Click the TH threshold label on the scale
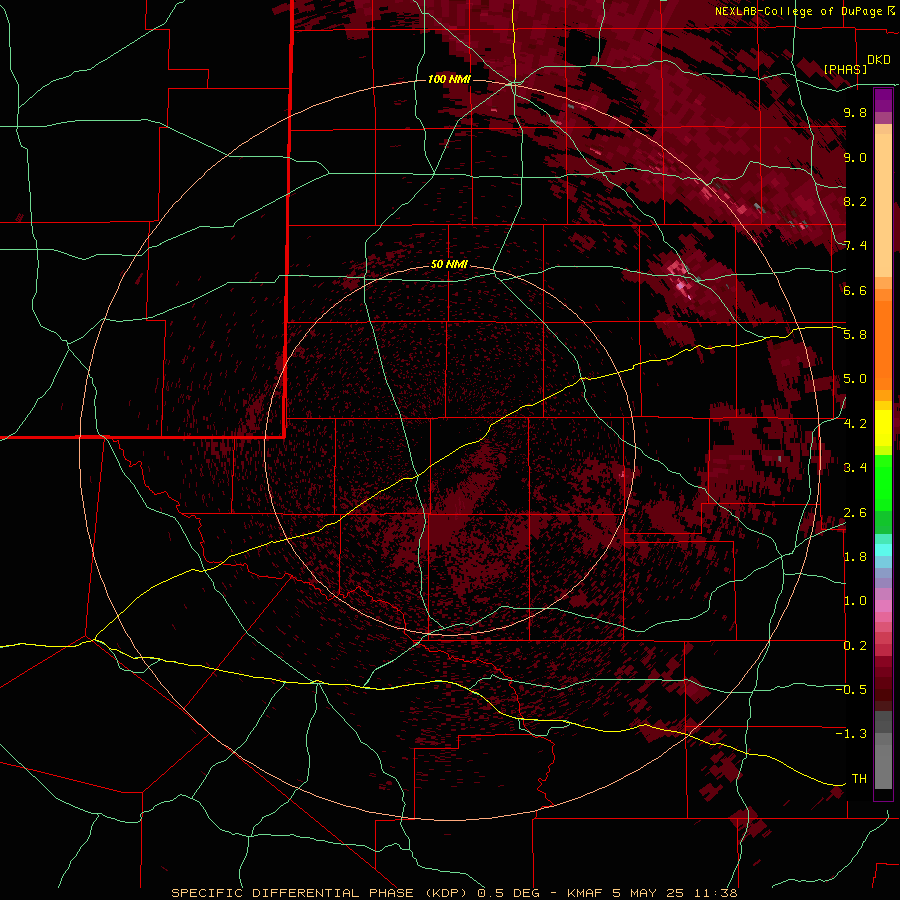Viewport: 900px width, 900px height. 859,779
